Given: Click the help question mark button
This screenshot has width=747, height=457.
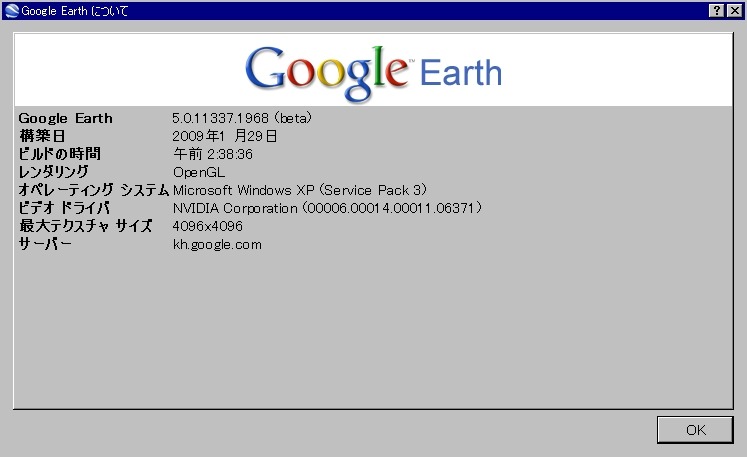Looking at the screenshot, I should (x=717, y=10).
